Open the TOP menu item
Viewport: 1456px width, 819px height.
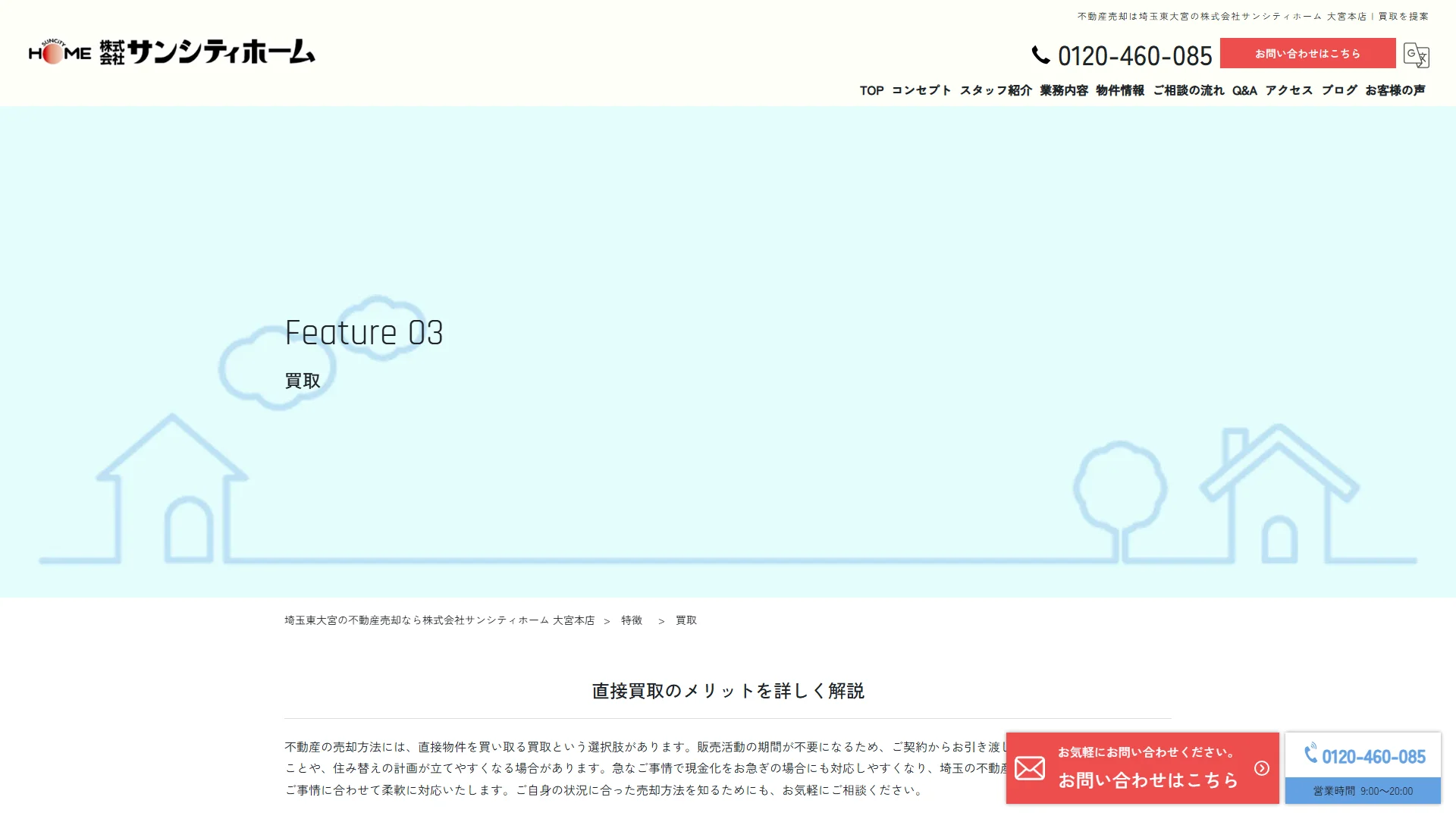[871, 90]
